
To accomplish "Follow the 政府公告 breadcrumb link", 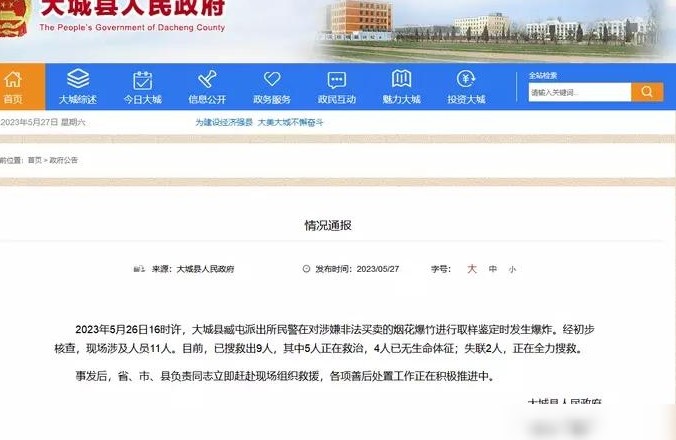I will tap(64, 160).
